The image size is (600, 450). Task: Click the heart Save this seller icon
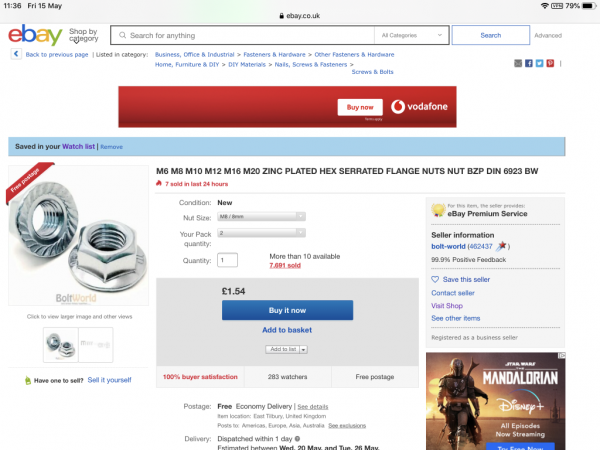pyautogui.click(x=435, y=279)
